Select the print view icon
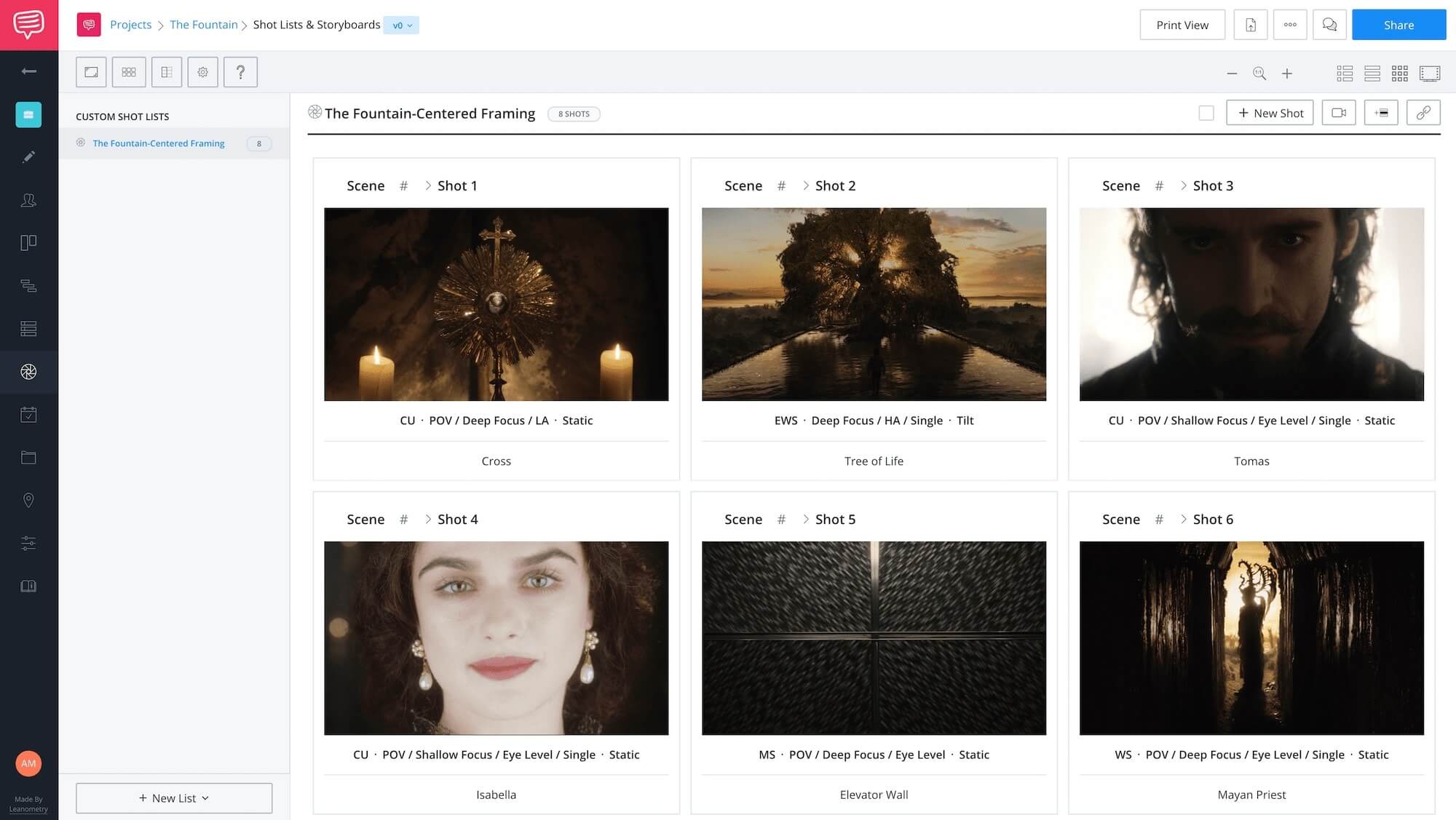This screenshot has height=820, width=1456. pyautogui.click(x=1182, y=25)
